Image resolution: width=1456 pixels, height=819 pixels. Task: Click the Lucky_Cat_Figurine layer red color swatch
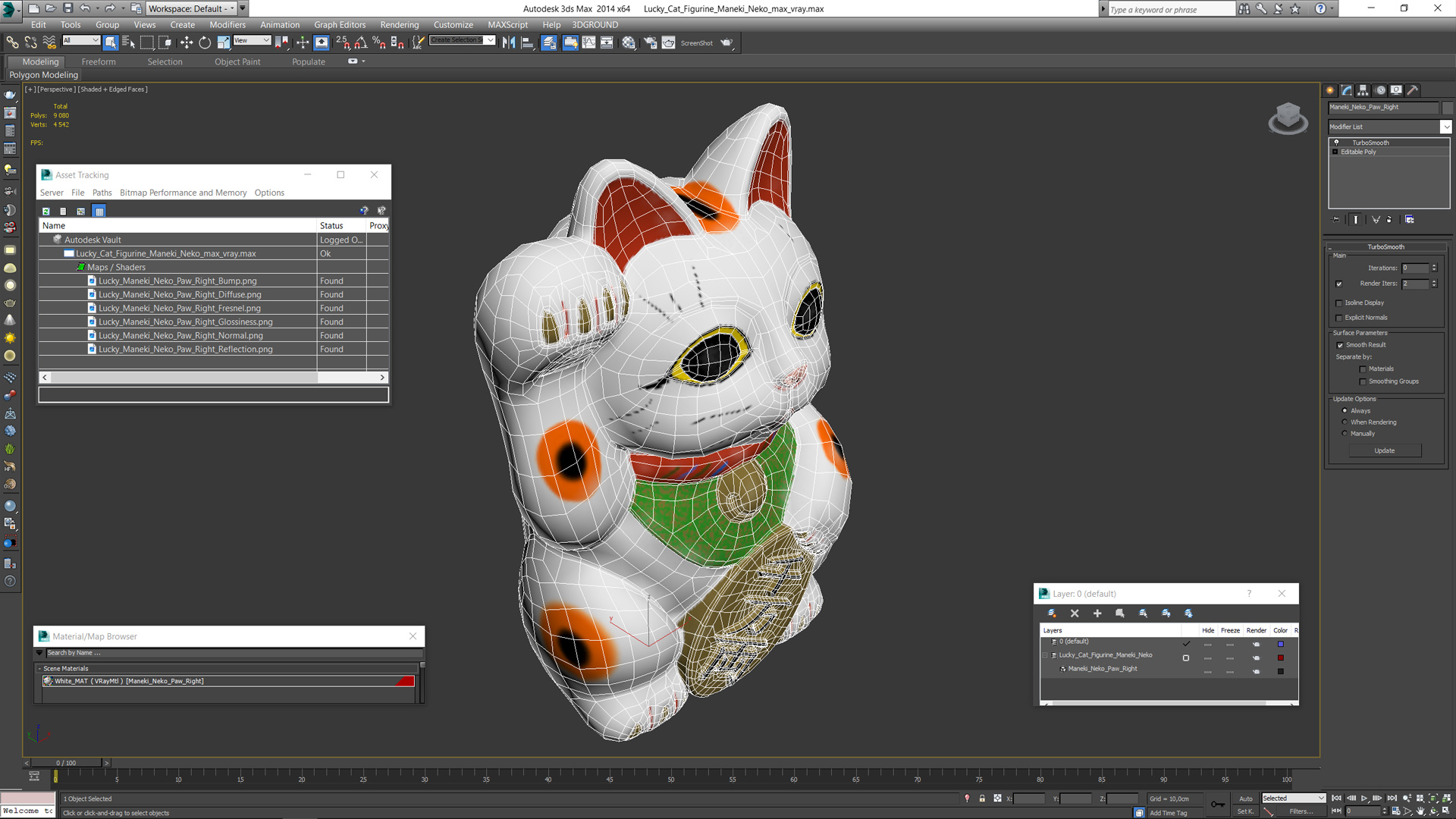(x=1281, y=657)
